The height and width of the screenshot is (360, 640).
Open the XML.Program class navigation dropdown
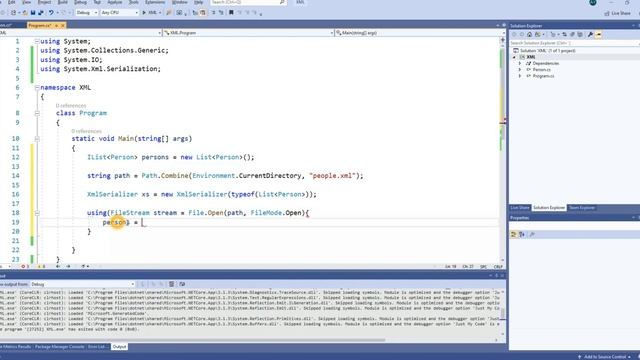click(x=248, y=33)
